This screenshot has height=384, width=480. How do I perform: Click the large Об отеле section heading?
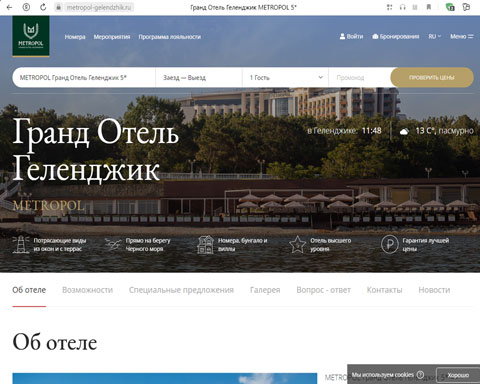click(x=55, y=342)
